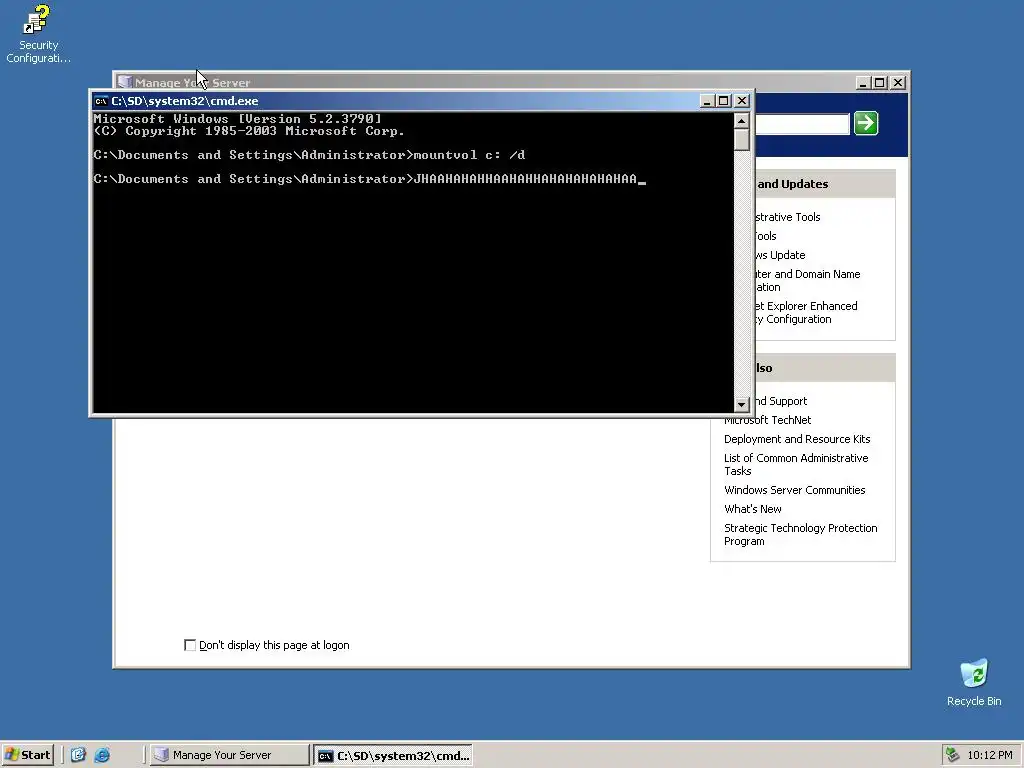Screen dimensions: 1024x768
Task: Launch Internet Explorer from Quick Launch
Action: (102, 755)
